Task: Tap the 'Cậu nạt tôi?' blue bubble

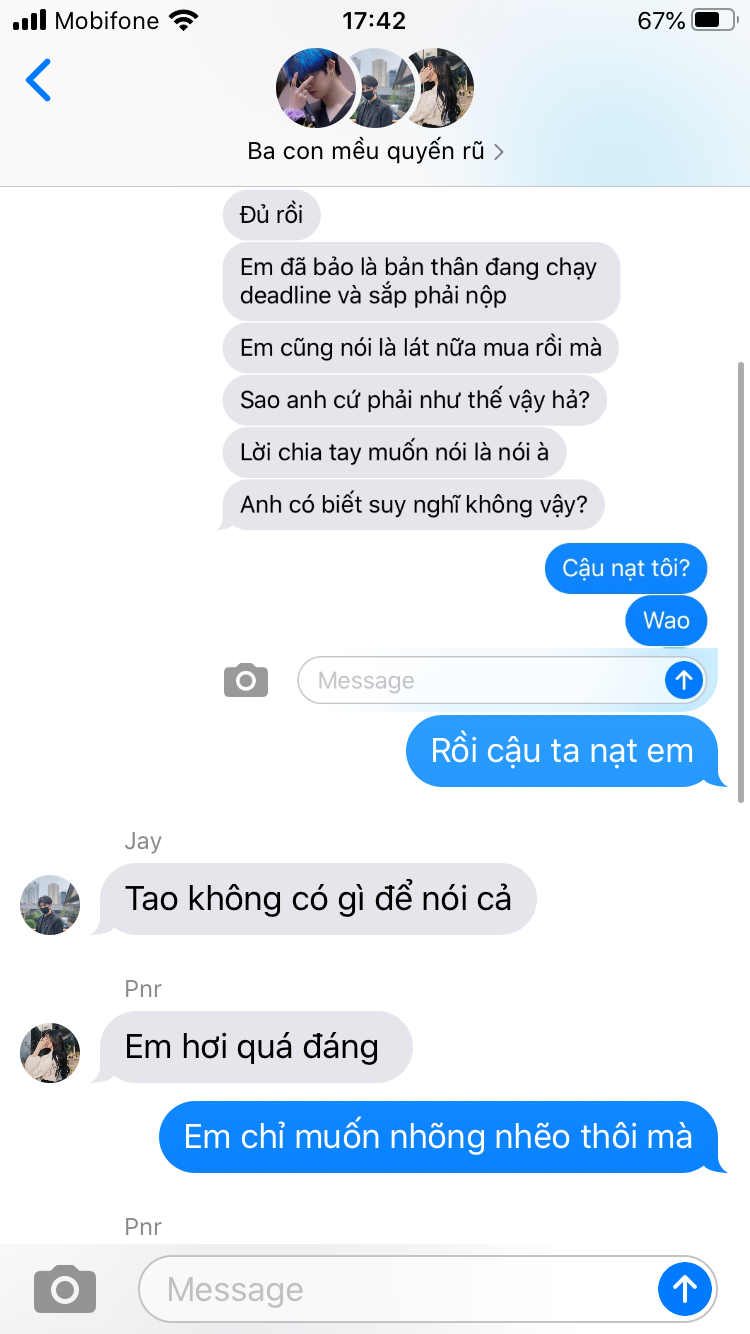Action: (626, 569)
